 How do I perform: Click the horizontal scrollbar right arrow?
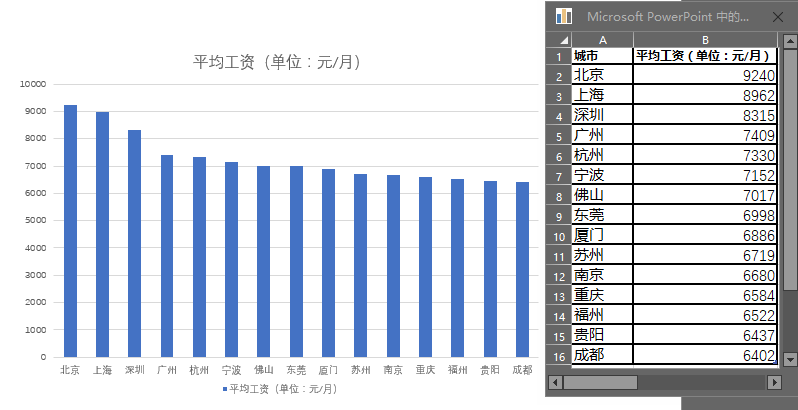[775, 382]
